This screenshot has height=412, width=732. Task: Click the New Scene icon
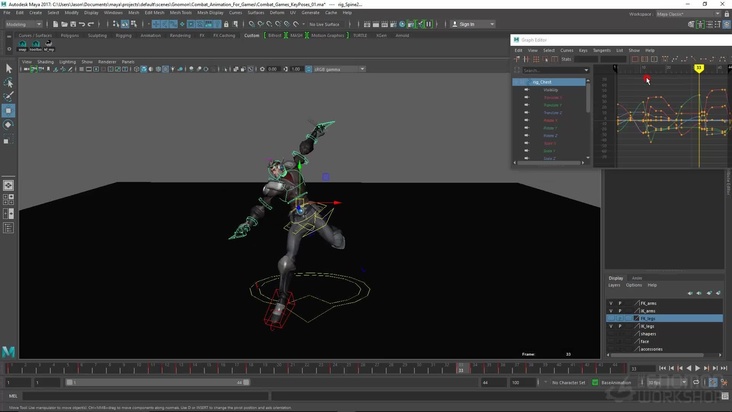click(56, 24)
